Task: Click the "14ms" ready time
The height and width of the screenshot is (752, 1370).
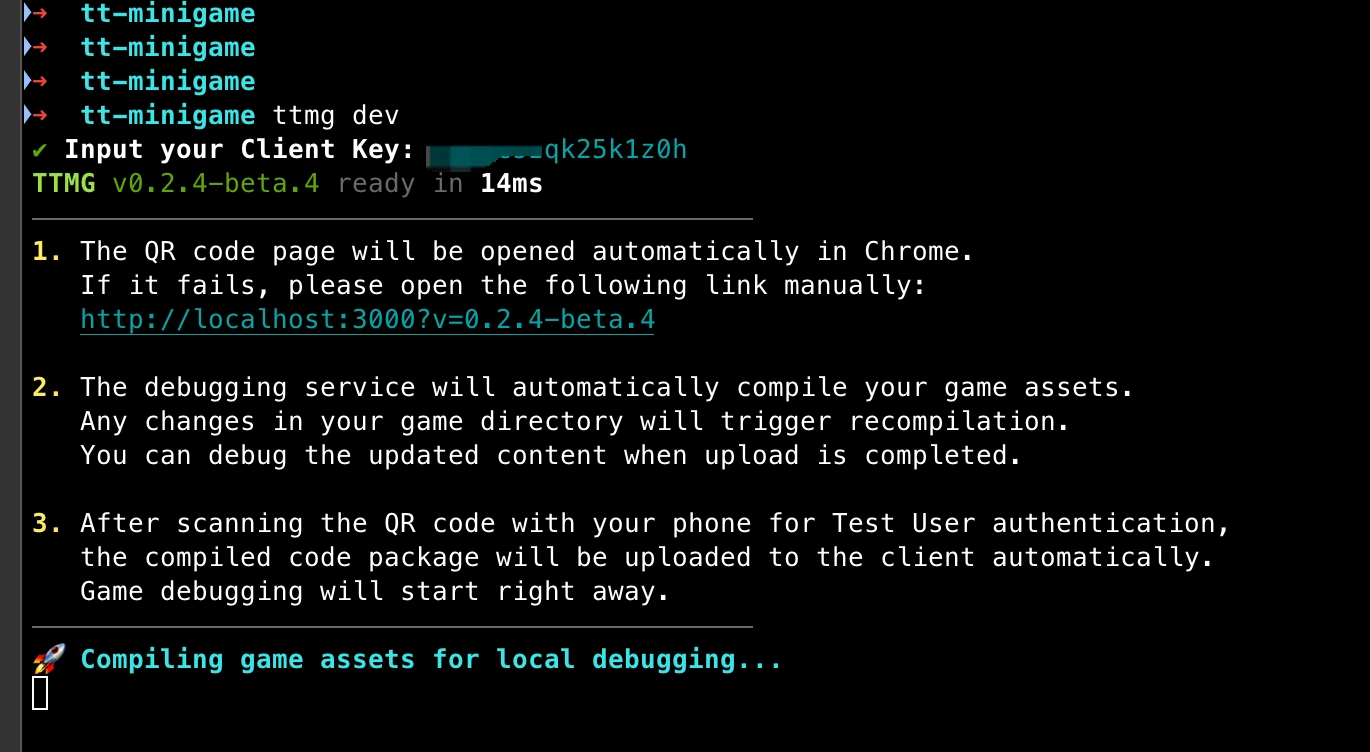Action: (x=511, y=184)
